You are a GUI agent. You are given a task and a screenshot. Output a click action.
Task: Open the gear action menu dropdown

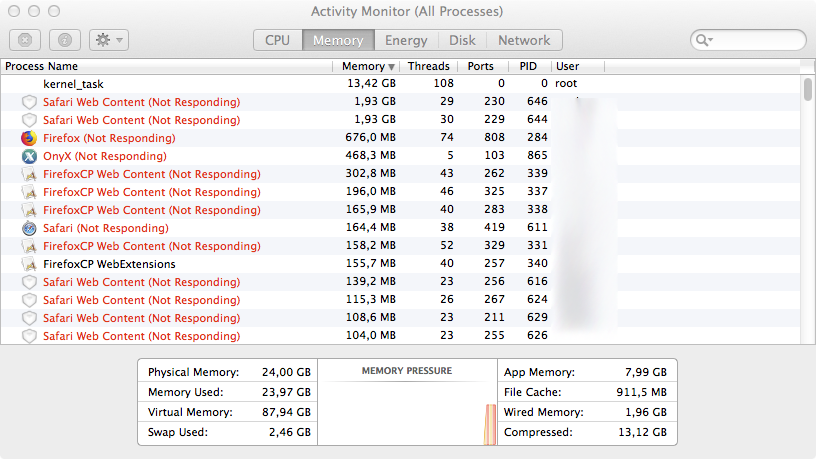(x=109, y=40)
